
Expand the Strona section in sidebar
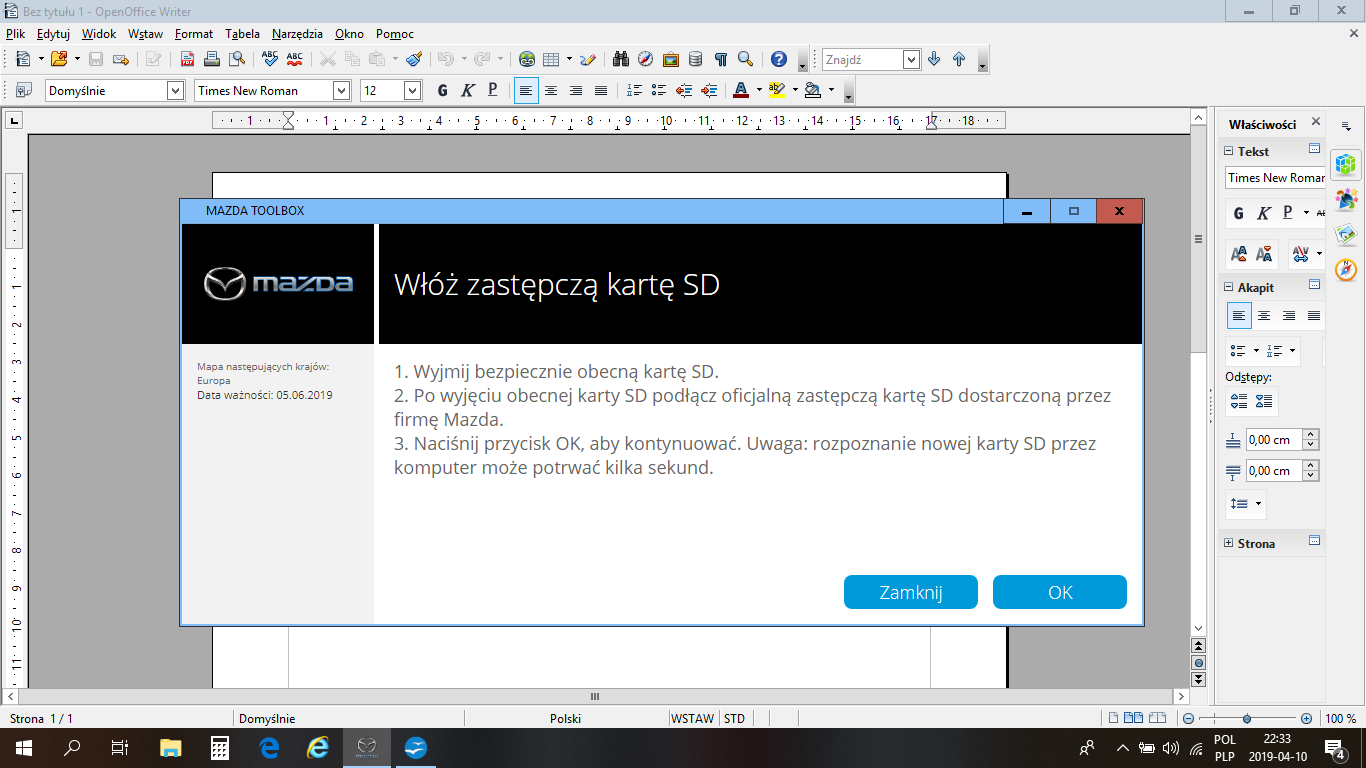(1229, 544)
